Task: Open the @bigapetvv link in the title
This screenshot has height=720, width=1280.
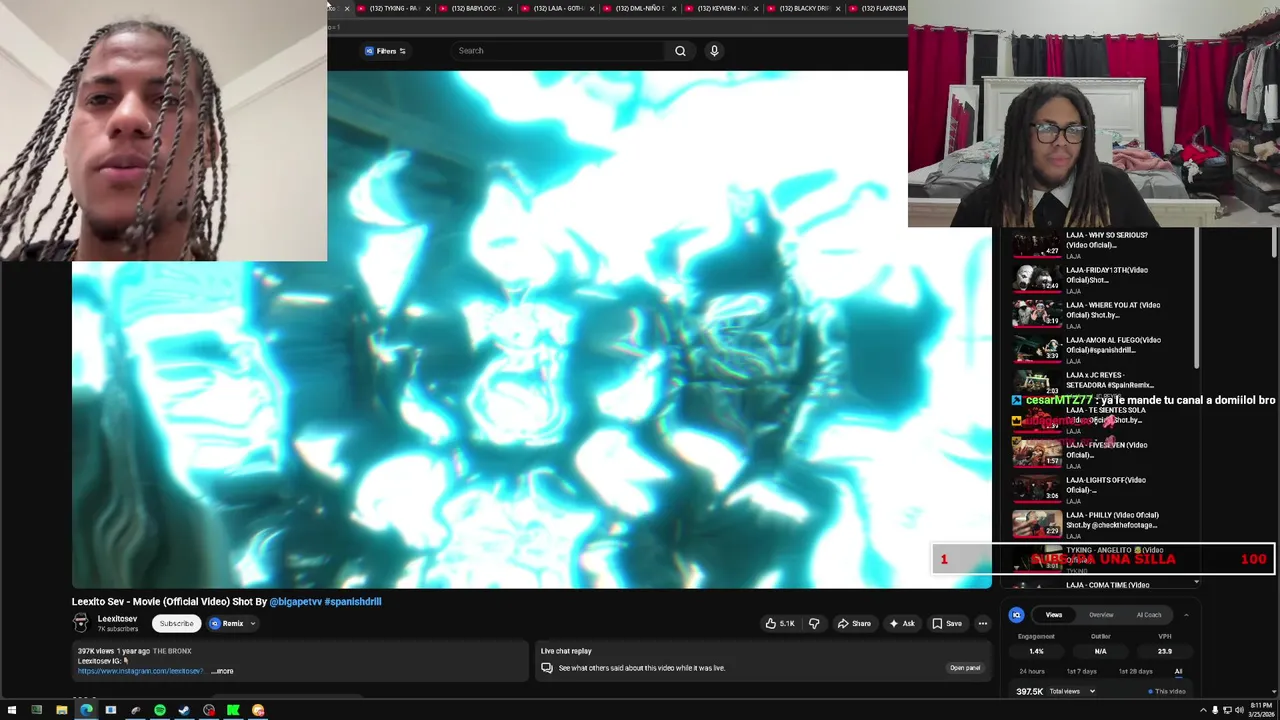Action: pos(295,602)
